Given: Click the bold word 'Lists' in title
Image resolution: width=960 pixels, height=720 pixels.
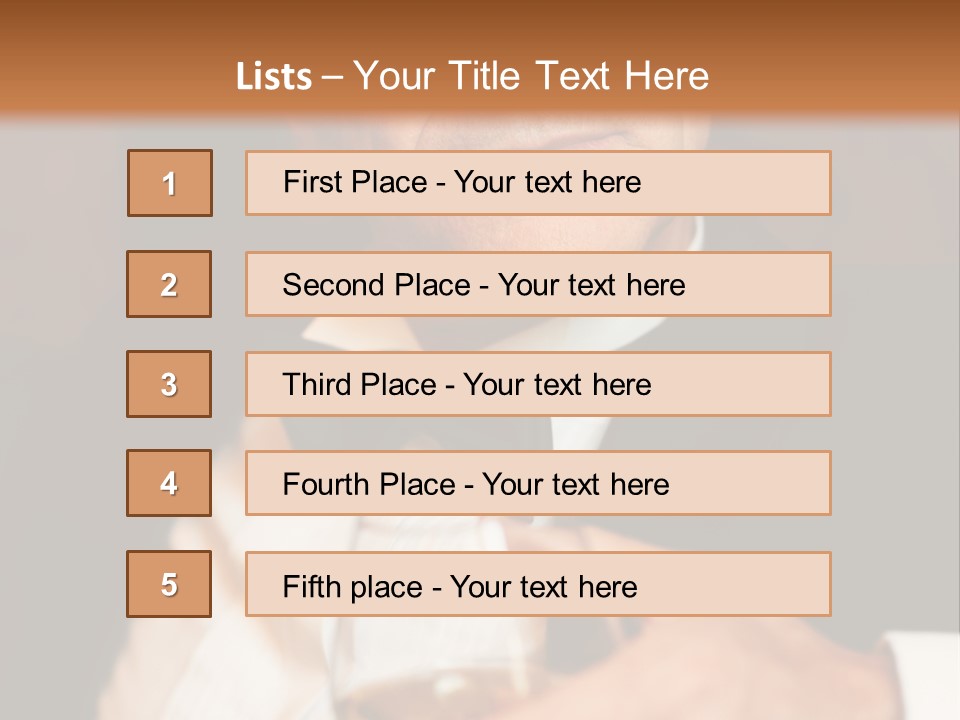Looking at the screenshot, I should click(274, 77).
